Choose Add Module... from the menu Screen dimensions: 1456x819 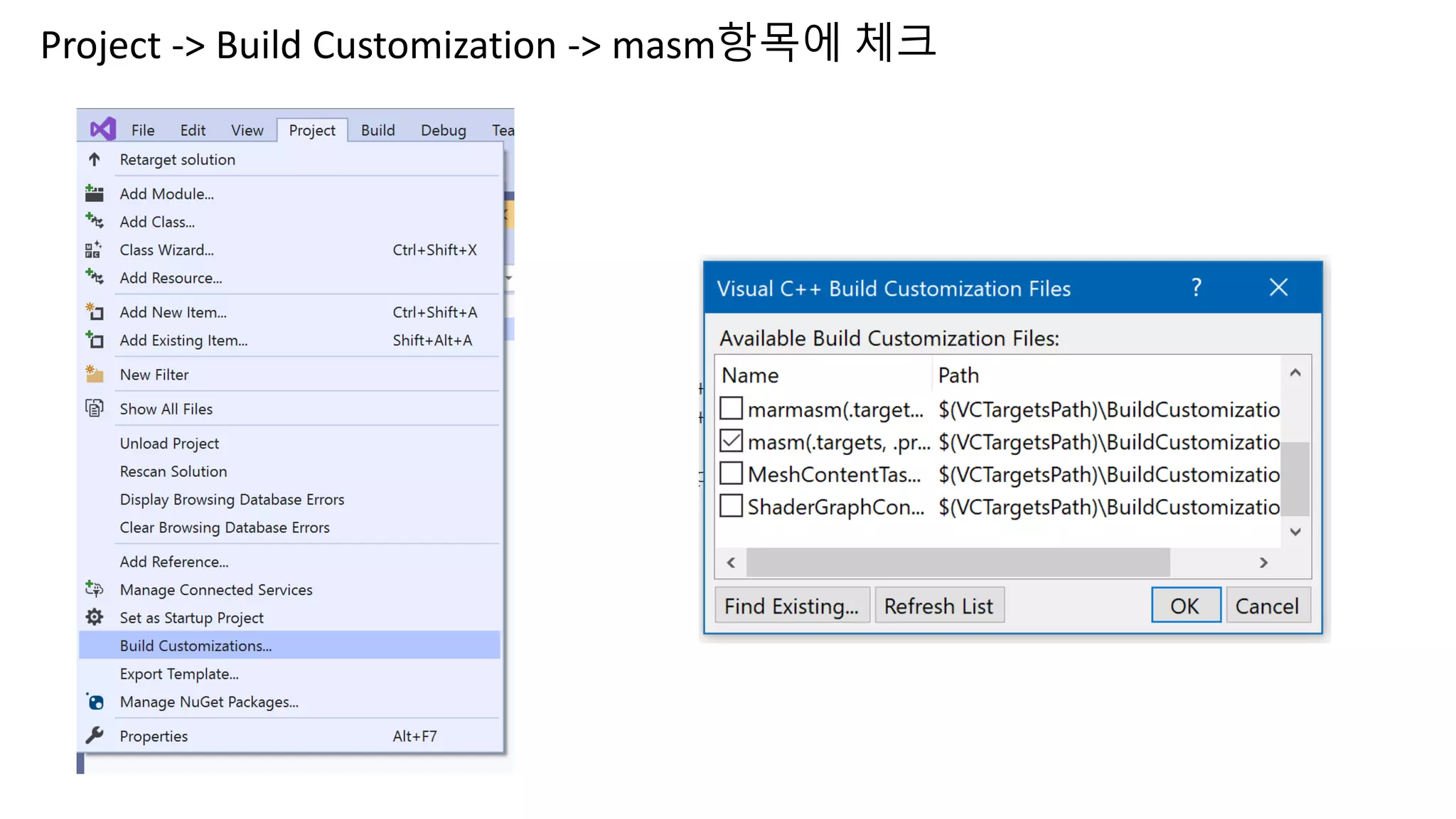click(289, 193)
